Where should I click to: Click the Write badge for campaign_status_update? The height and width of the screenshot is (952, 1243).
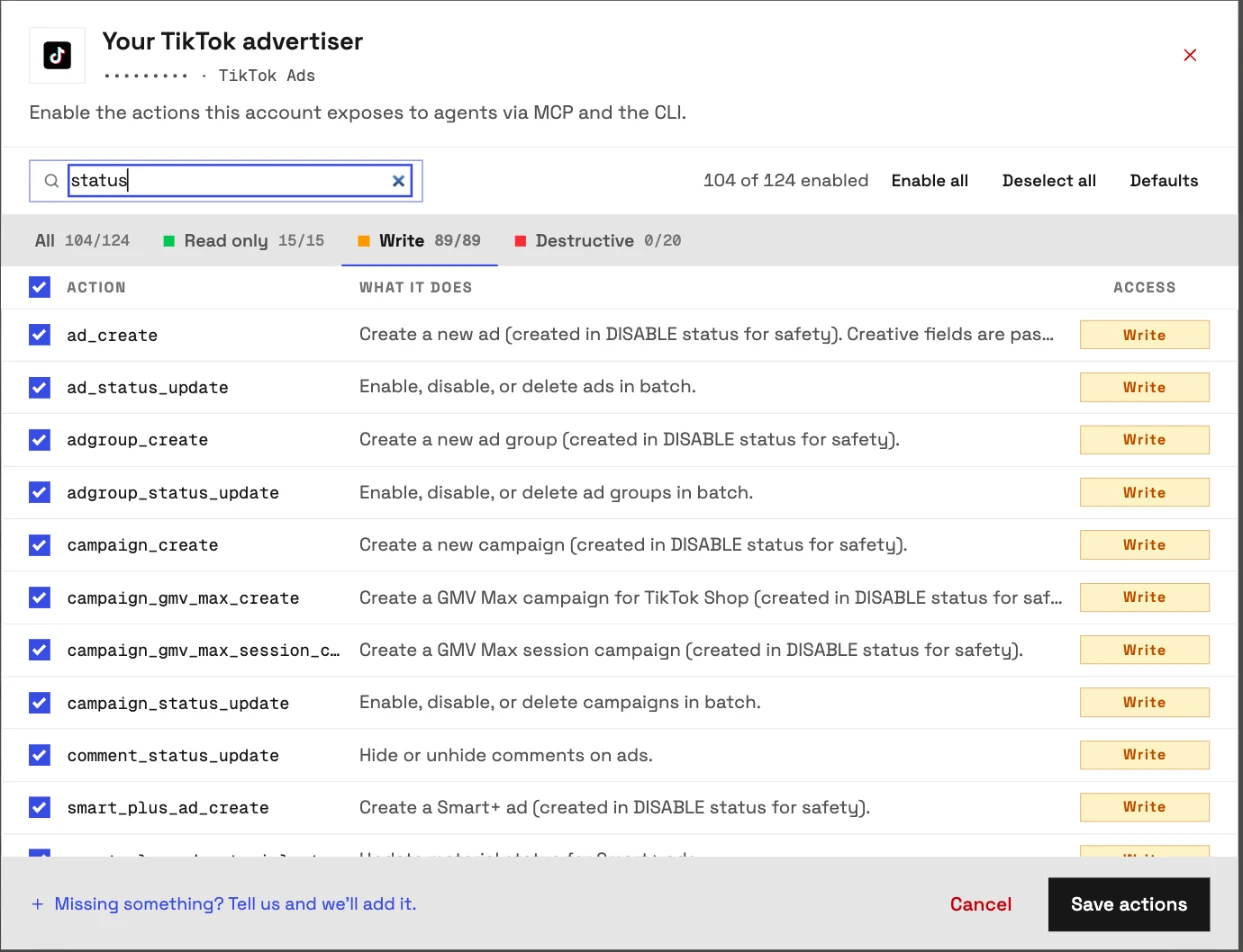pyautogui.click(x=1144, y=702)
